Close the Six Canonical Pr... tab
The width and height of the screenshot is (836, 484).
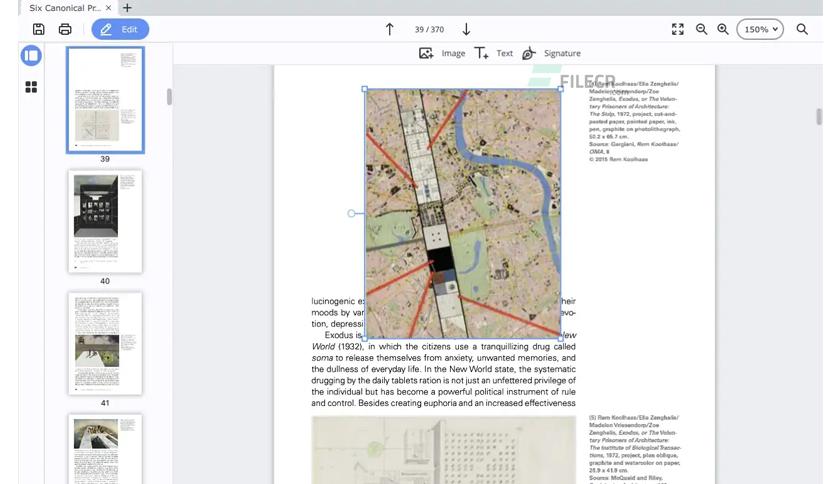[108, 7]
